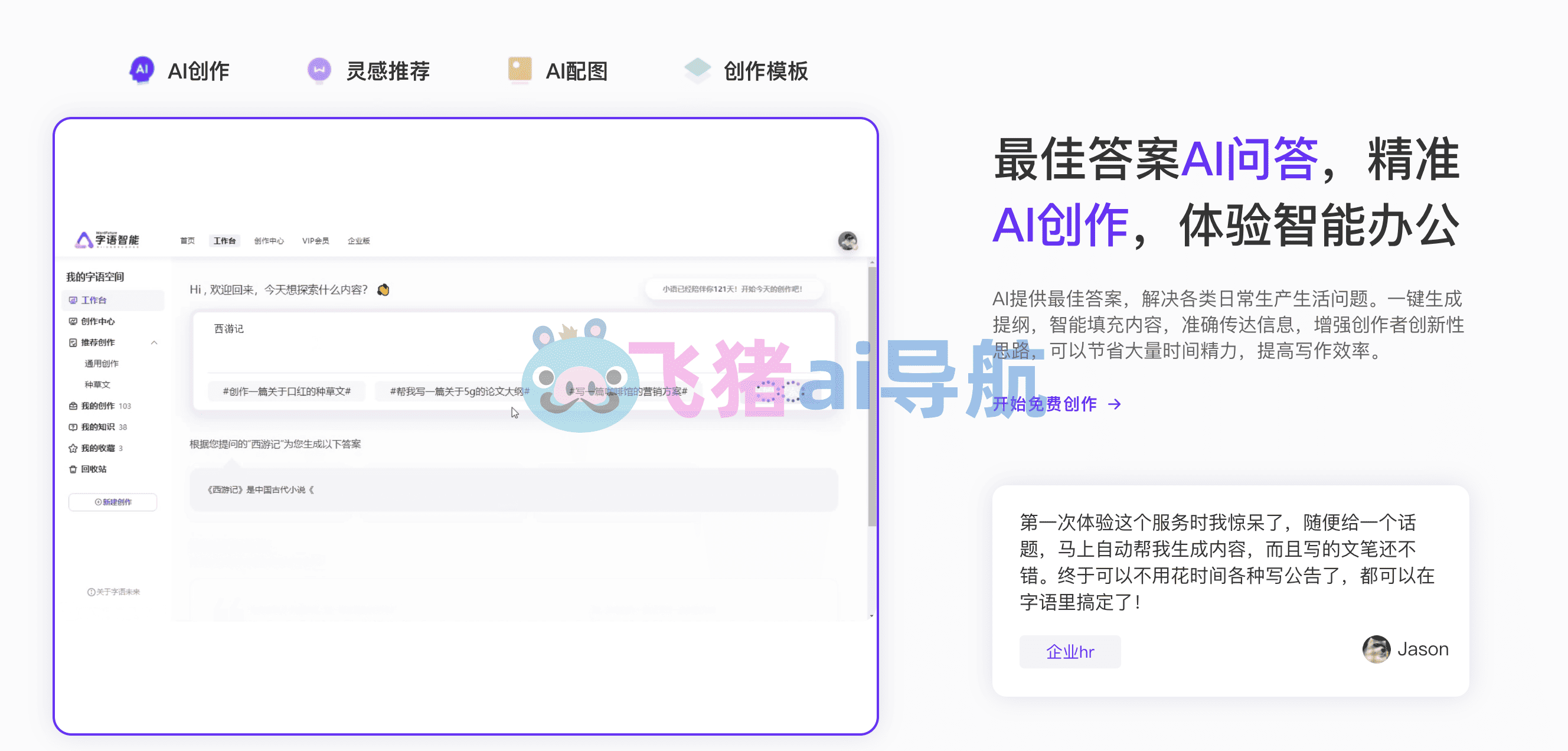Click the scrollbar down arrow in workspace

pyautogui.click(x=871, y=616)
